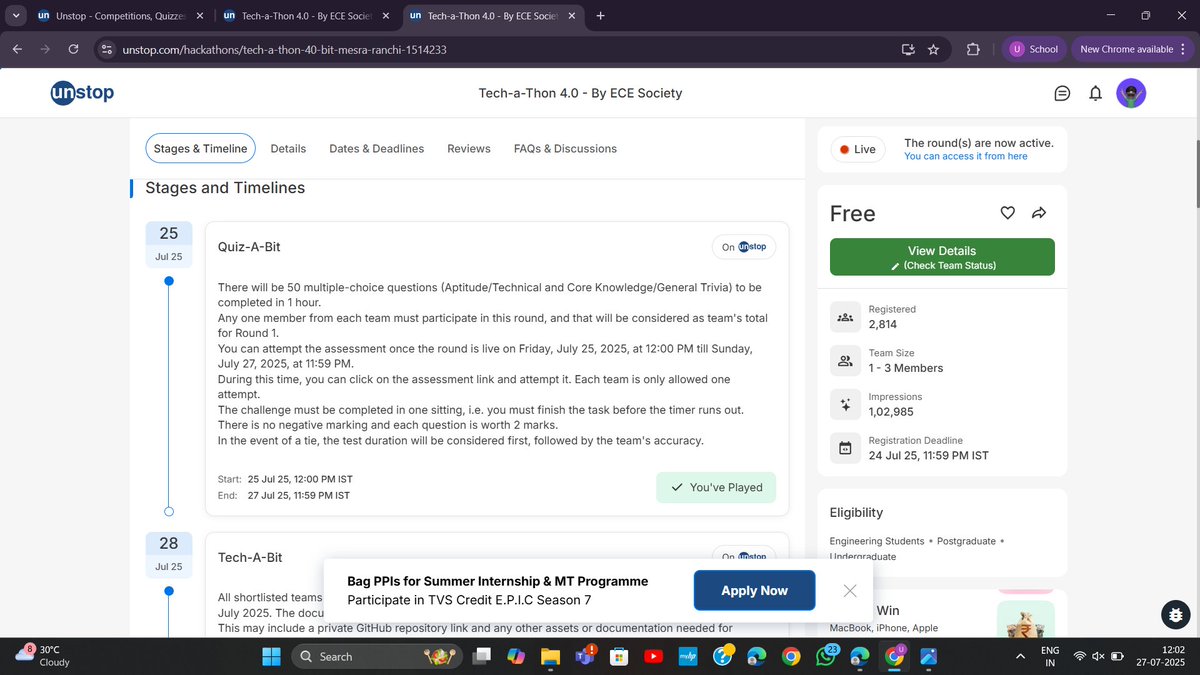1200x675 pixels.
Task: Click the Impressions sparkle icon
Action: [845, 404]
